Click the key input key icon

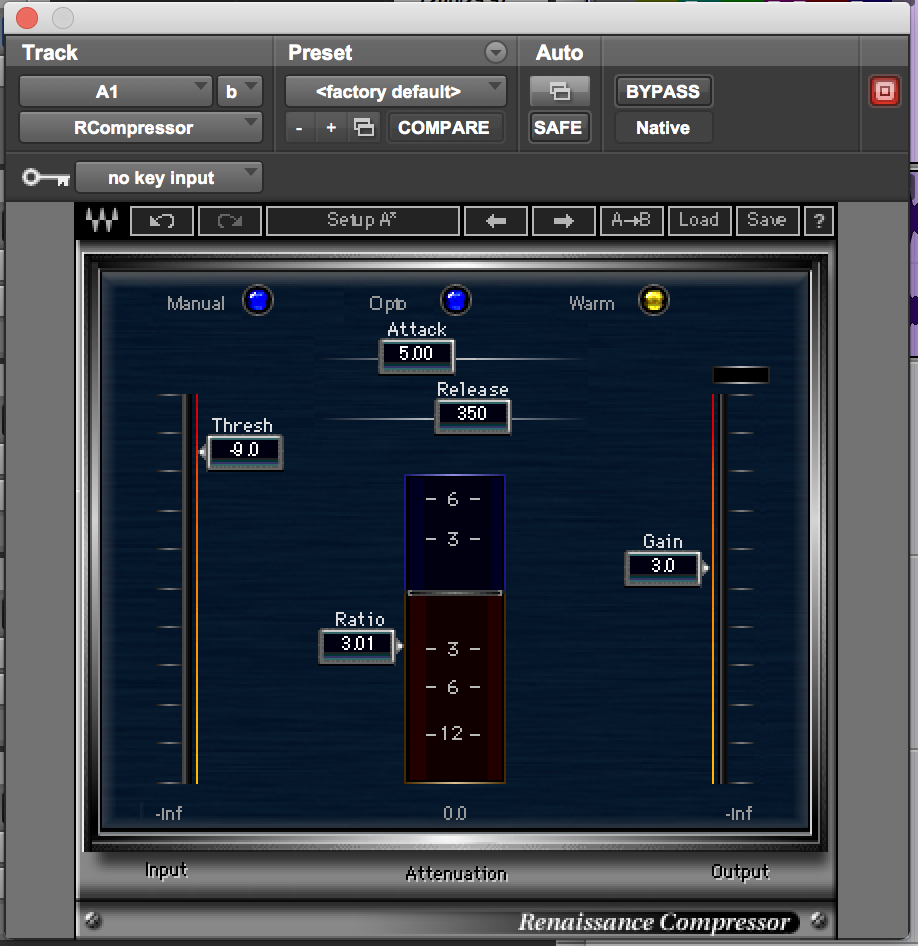pyautogui.click(x=46, y=177)
